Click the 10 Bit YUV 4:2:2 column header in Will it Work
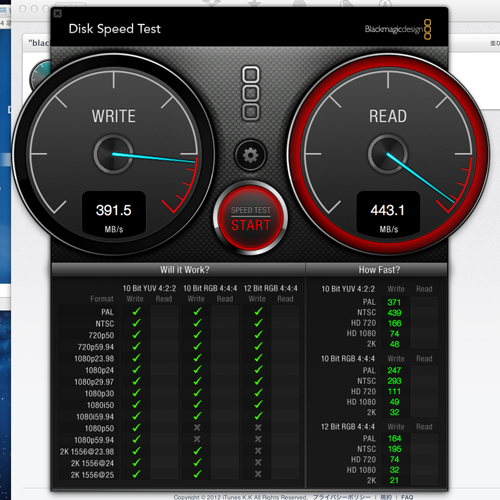The image size is (500, 500). pyautogui.click(x=149, y=288)
